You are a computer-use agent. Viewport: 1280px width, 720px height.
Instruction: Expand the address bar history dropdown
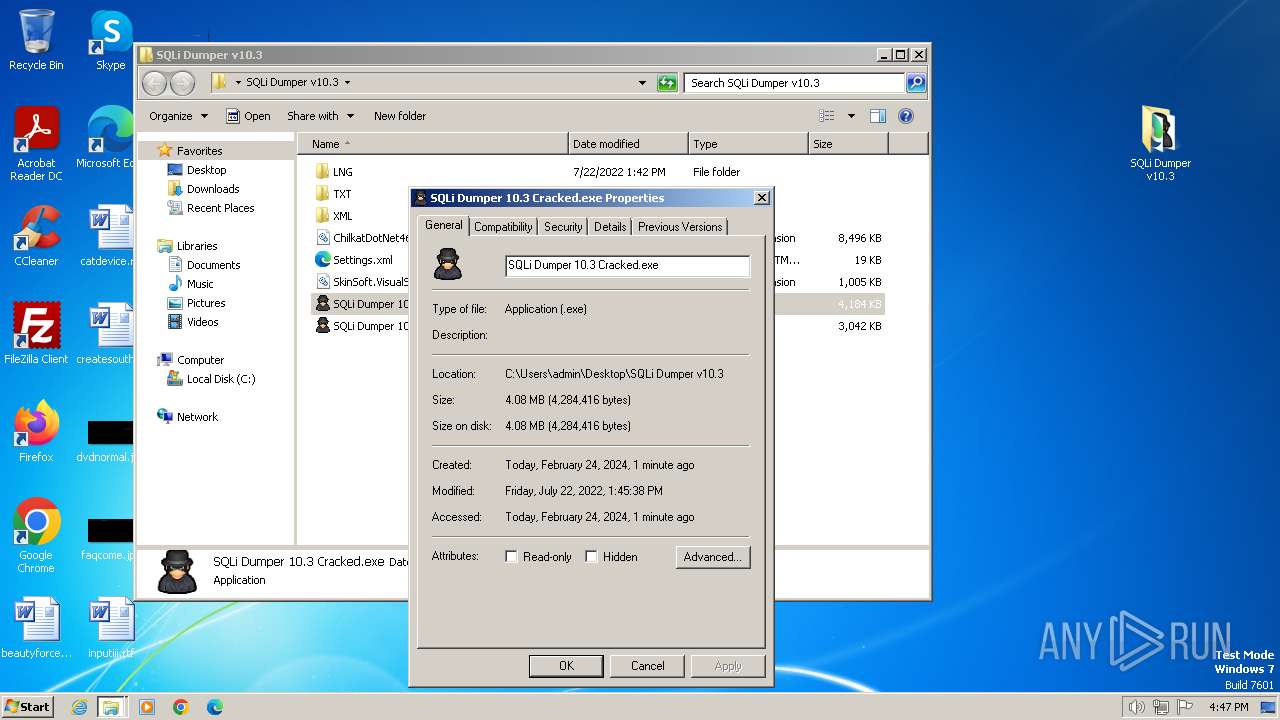click(642, 83)
